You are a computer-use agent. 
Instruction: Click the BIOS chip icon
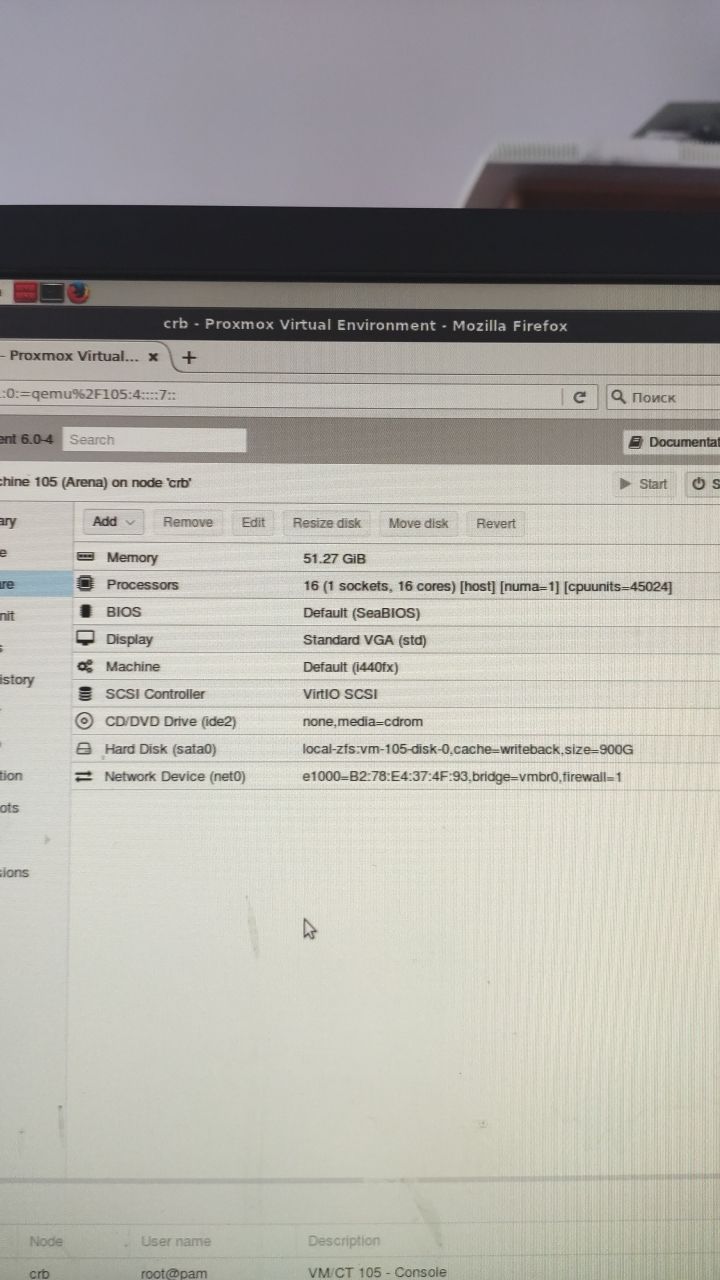pos(86,611)
